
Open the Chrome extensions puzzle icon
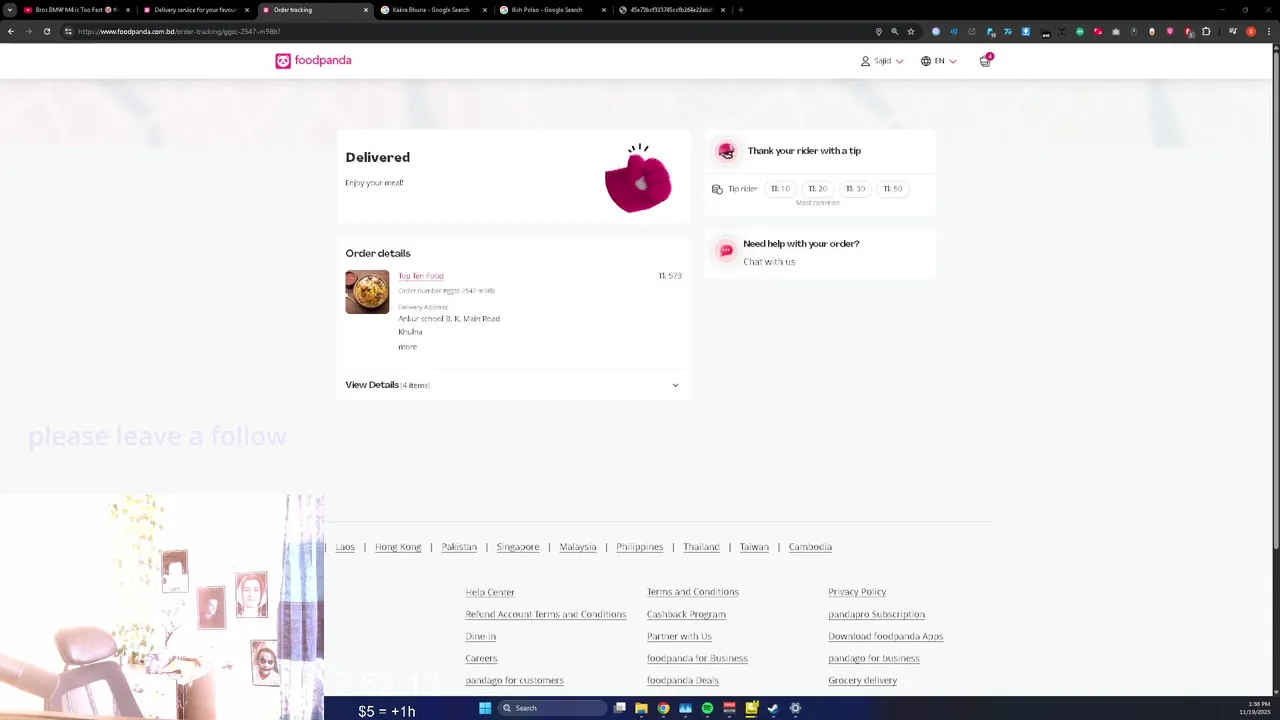coord(1206,32)
